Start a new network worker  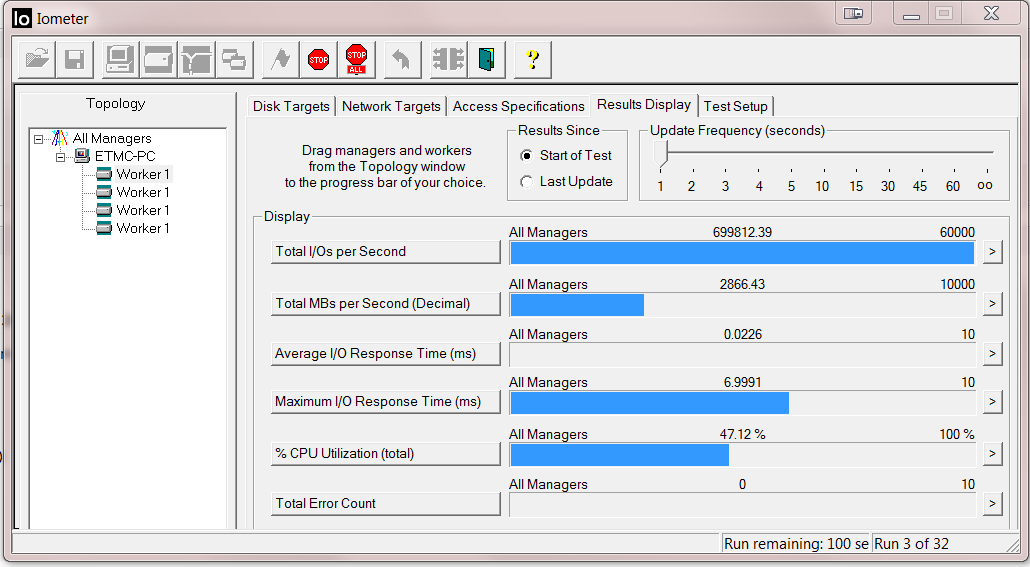coord(196,60)
